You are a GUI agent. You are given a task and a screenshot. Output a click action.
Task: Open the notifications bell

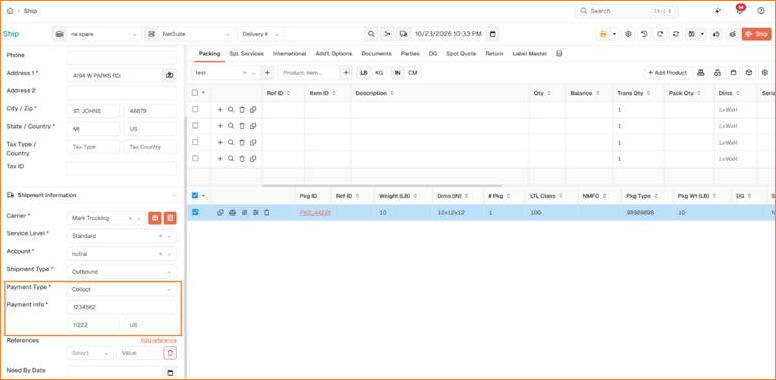click(740, 10)
